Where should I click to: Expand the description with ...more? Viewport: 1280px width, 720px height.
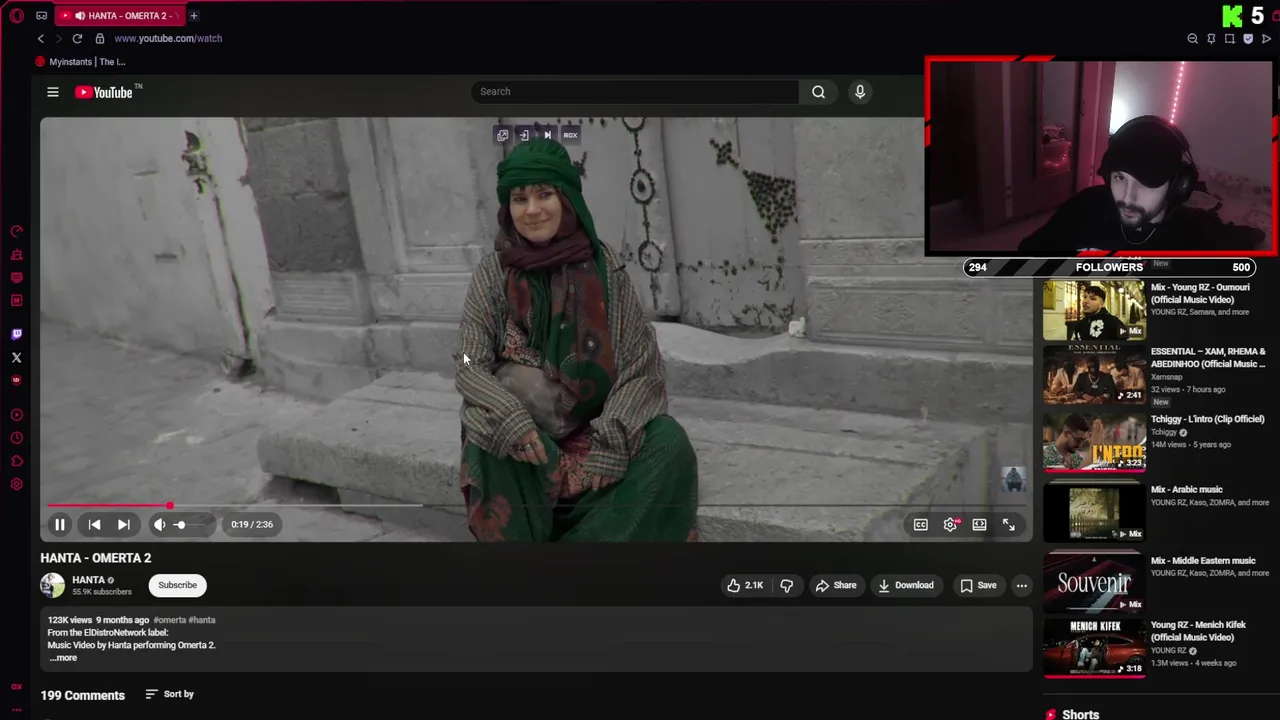tap(63, 658)
